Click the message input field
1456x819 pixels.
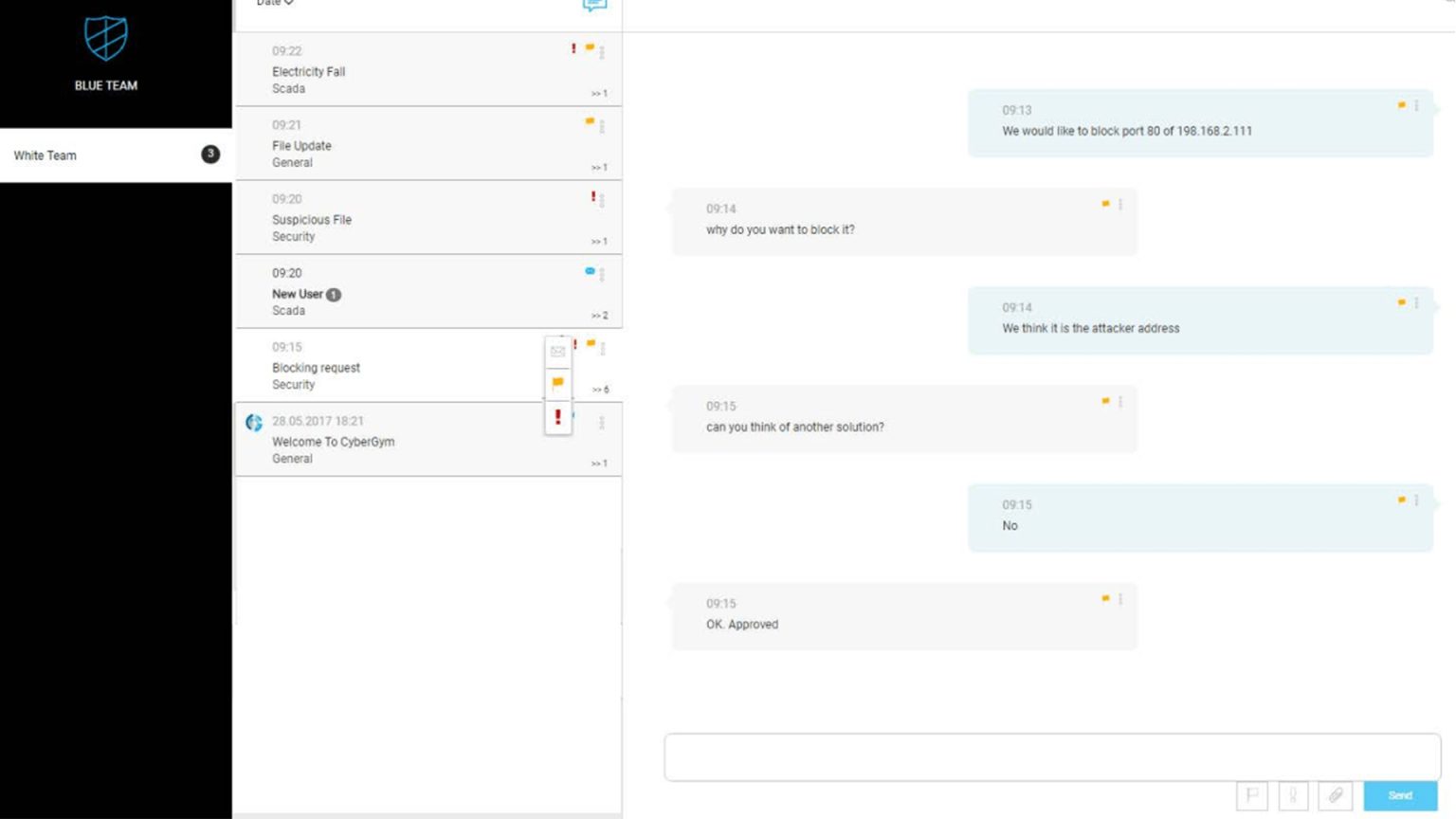pos(1052,756)
